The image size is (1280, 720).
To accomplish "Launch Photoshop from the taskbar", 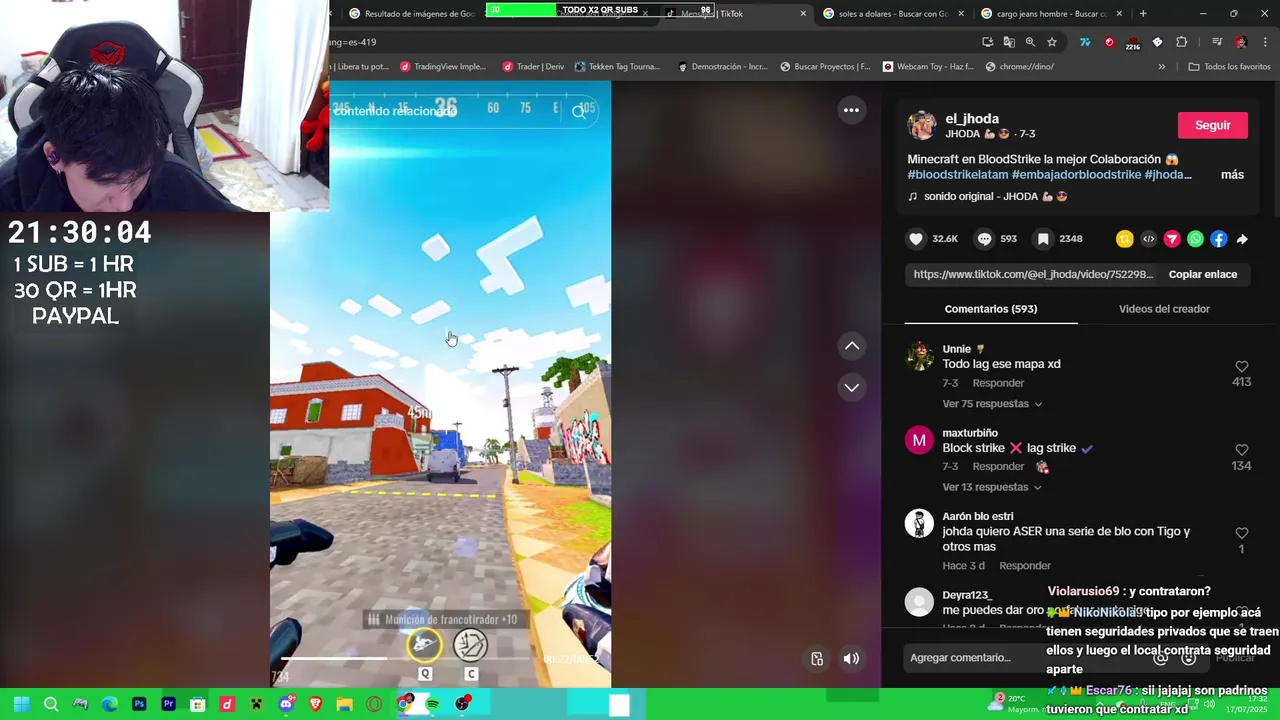I will coord(139,704).
